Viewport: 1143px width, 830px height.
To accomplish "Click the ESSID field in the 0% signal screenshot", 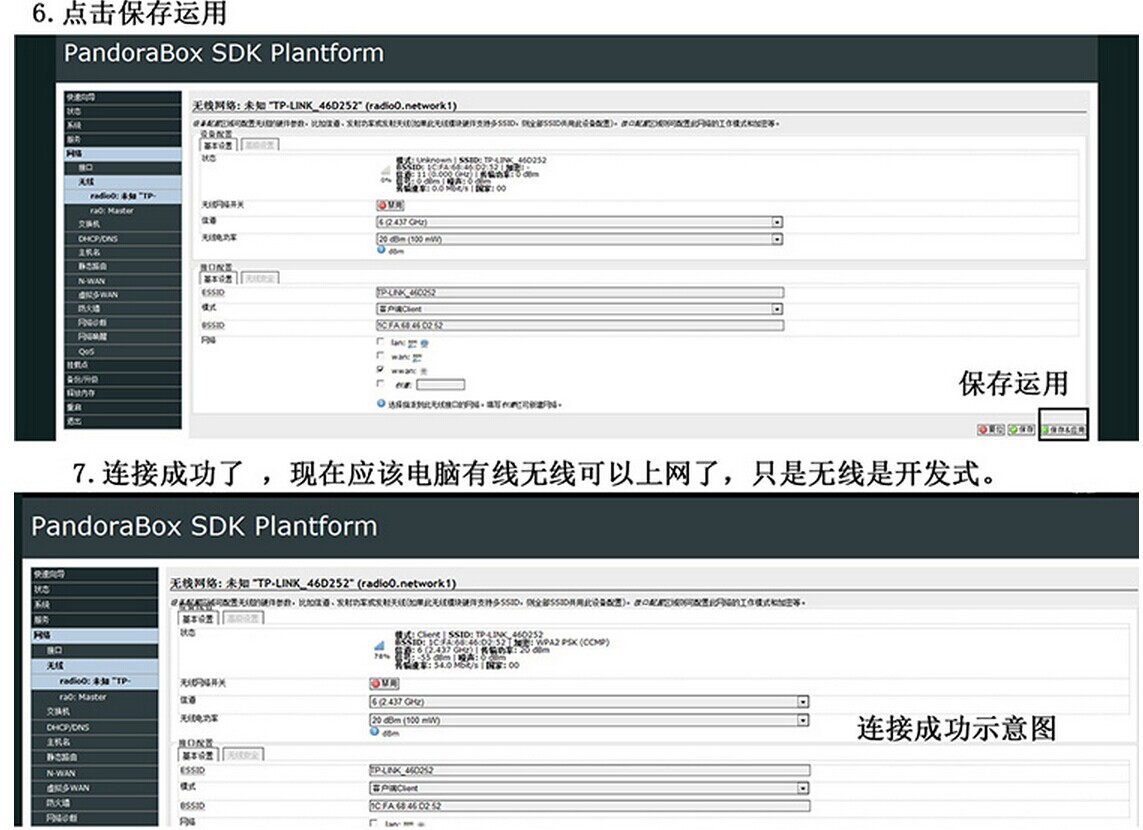I will coord(578,292).
